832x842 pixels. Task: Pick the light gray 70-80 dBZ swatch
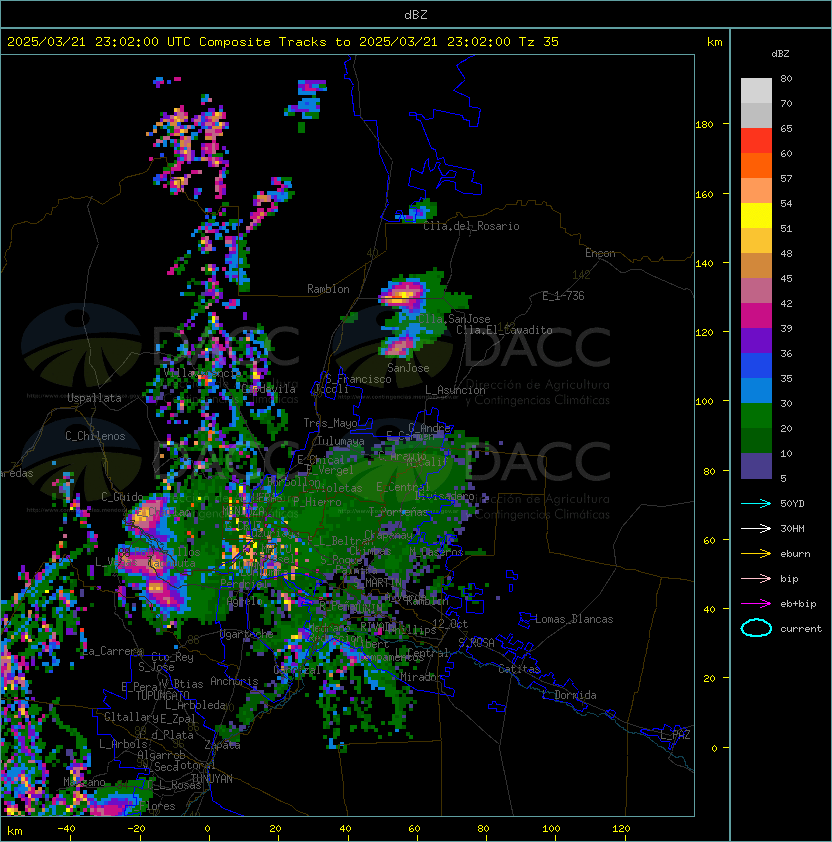pyautogui.click(x=756, y=91)
